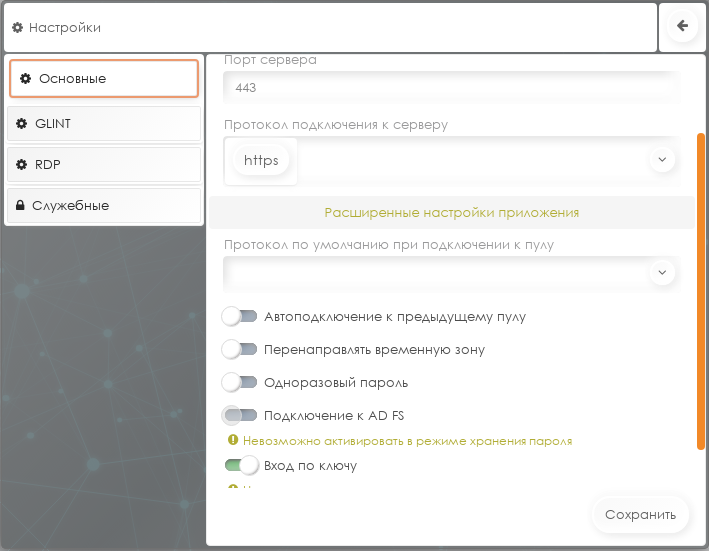Expand server connection protocol dropdown arrow

(661, 159)
